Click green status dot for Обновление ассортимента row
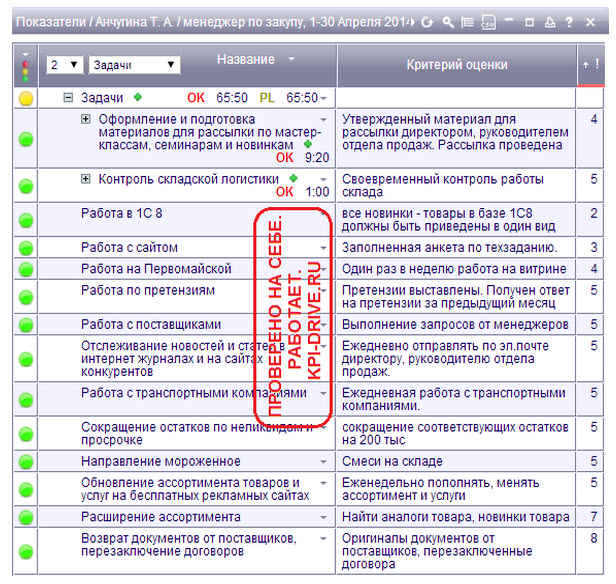 [26, 490]
